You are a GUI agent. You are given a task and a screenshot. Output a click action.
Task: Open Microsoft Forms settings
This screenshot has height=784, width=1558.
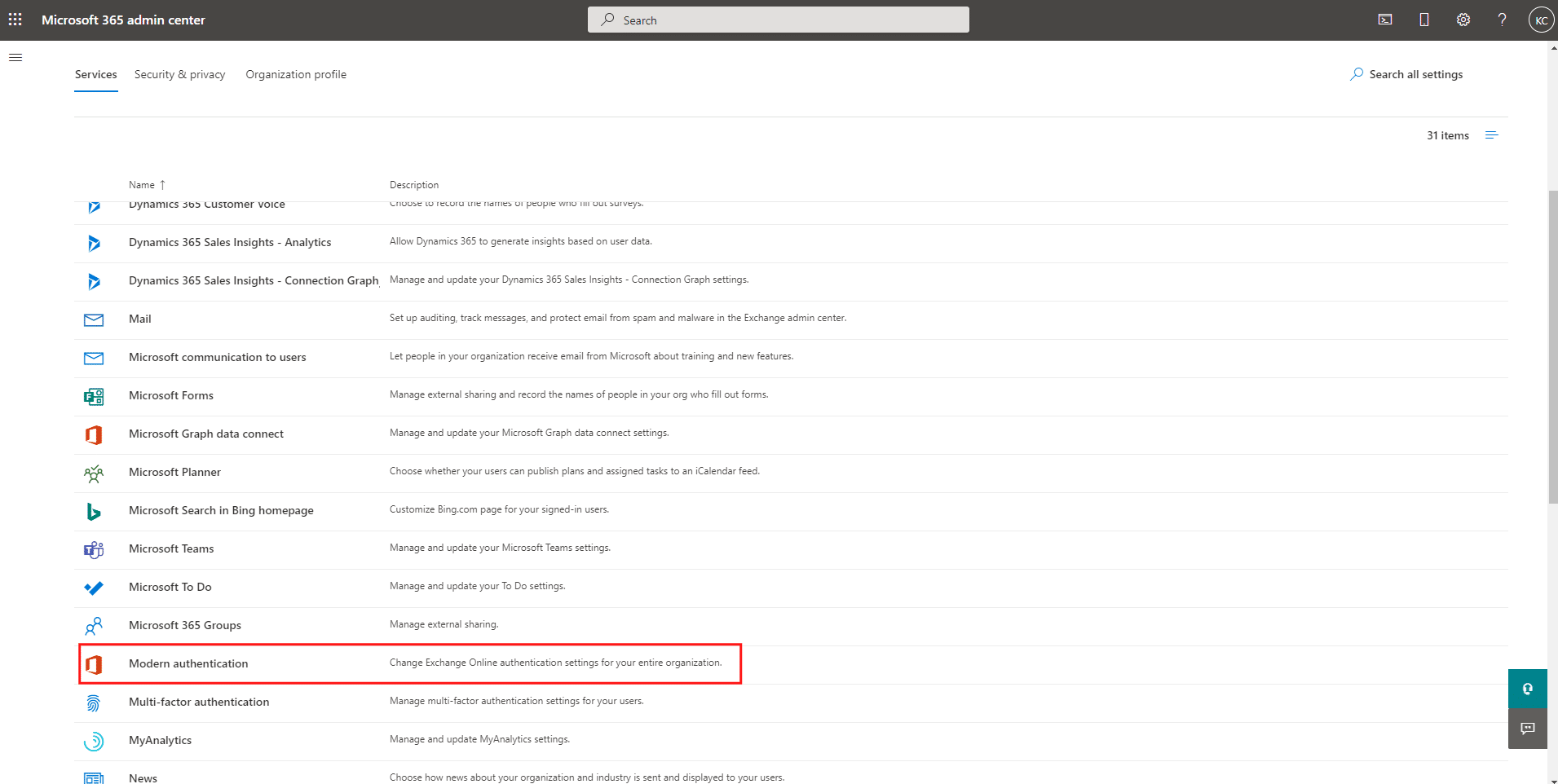pyautogui.click(x=171, y=395)
